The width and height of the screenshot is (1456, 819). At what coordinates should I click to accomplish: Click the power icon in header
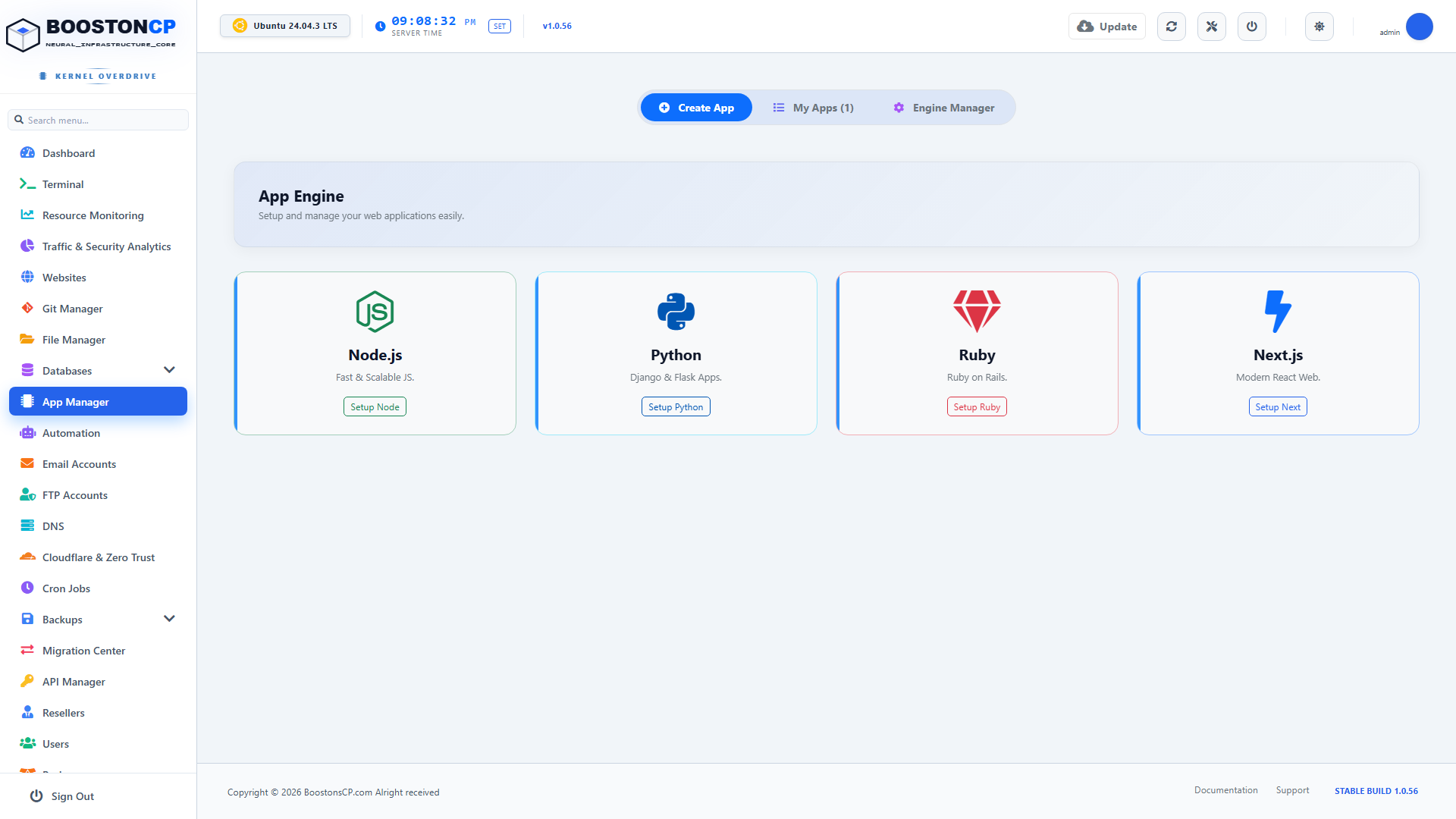click(x=1252, y=27)
